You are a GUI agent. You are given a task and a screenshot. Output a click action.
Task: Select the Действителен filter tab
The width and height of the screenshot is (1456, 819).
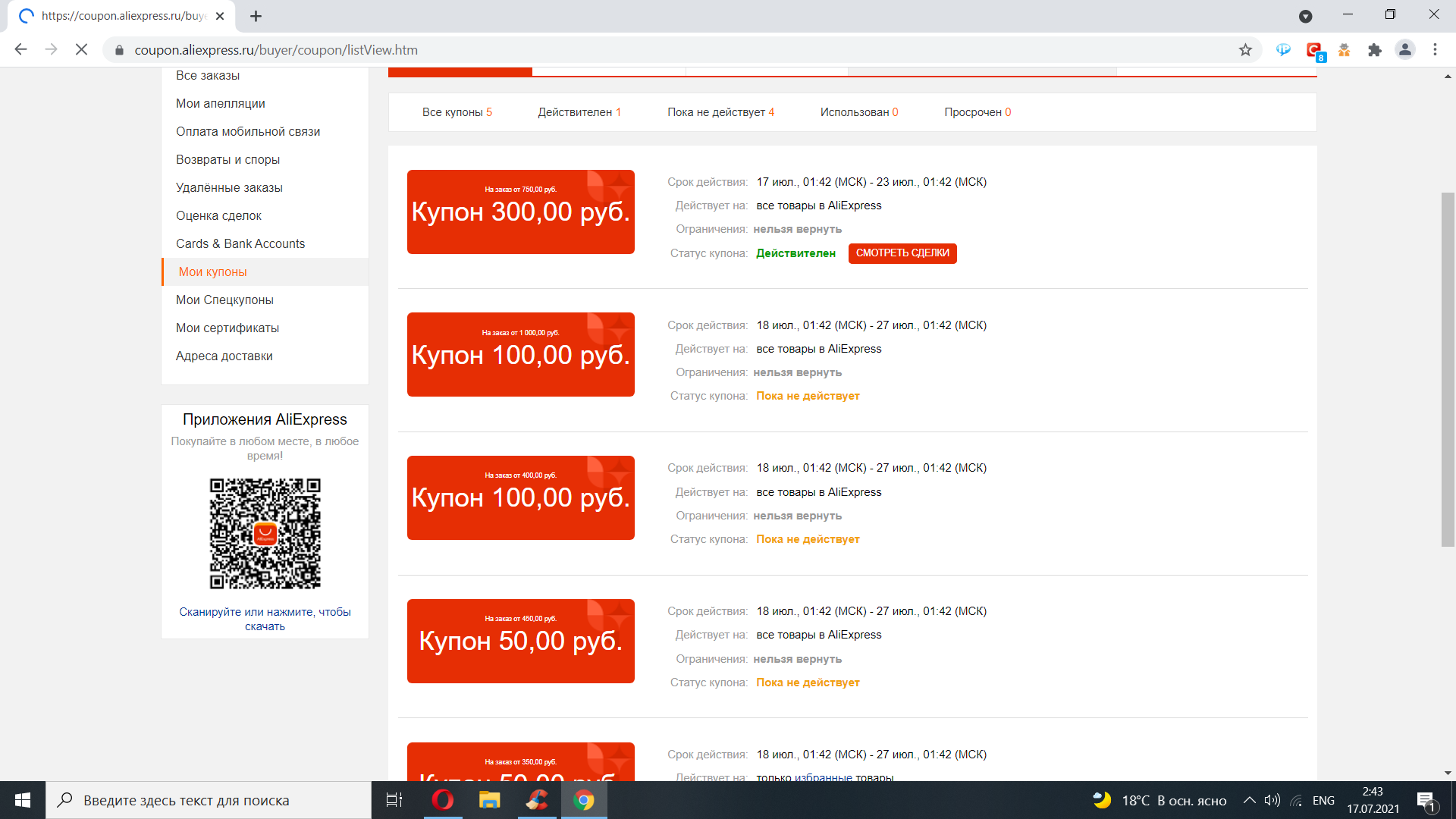point(579,112)
